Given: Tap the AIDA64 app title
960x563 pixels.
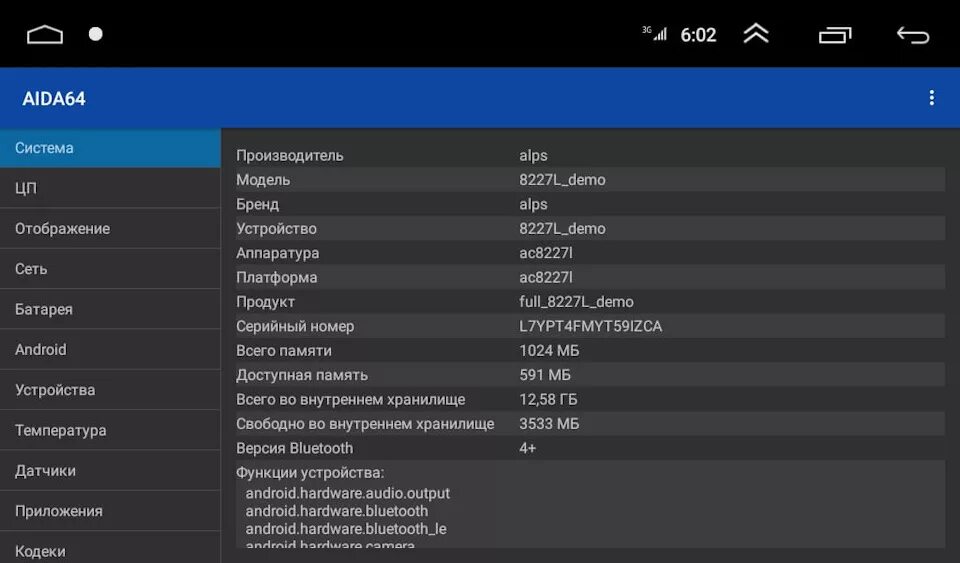Looking at the screenshot, I should [54, 99].
